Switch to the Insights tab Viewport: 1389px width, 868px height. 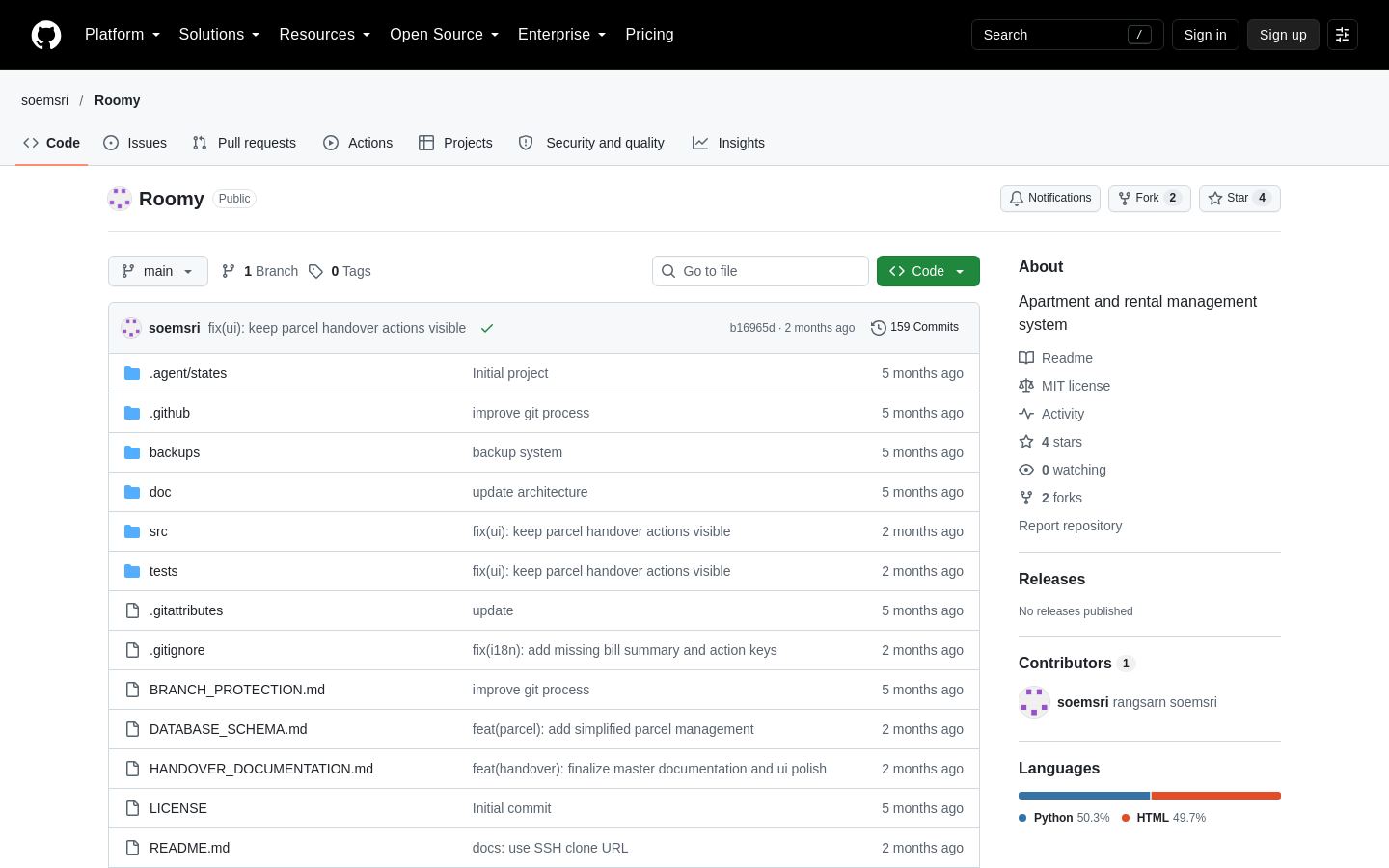click(728, 143)
